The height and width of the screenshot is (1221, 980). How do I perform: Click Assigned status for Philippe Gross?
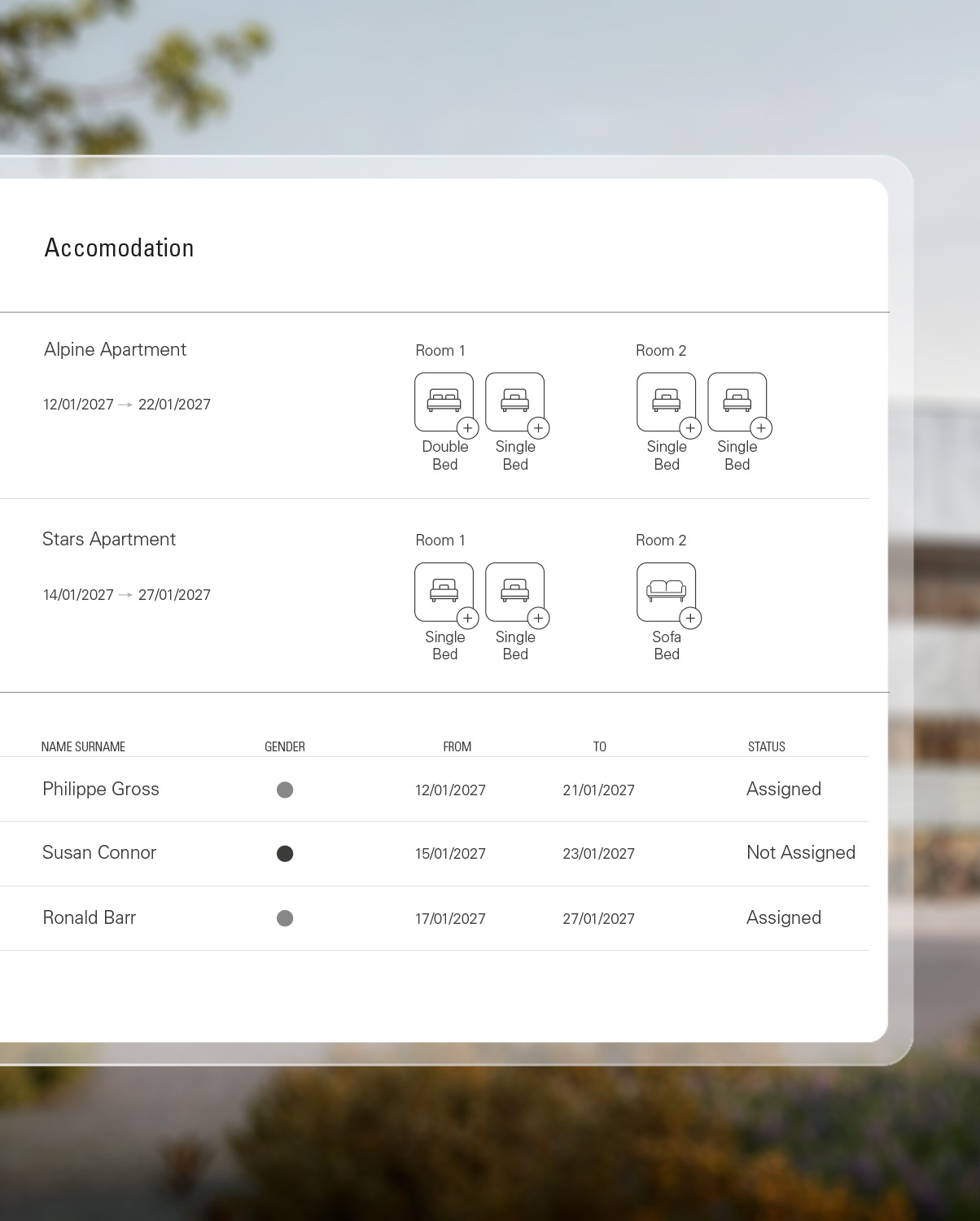pos(784,789)
